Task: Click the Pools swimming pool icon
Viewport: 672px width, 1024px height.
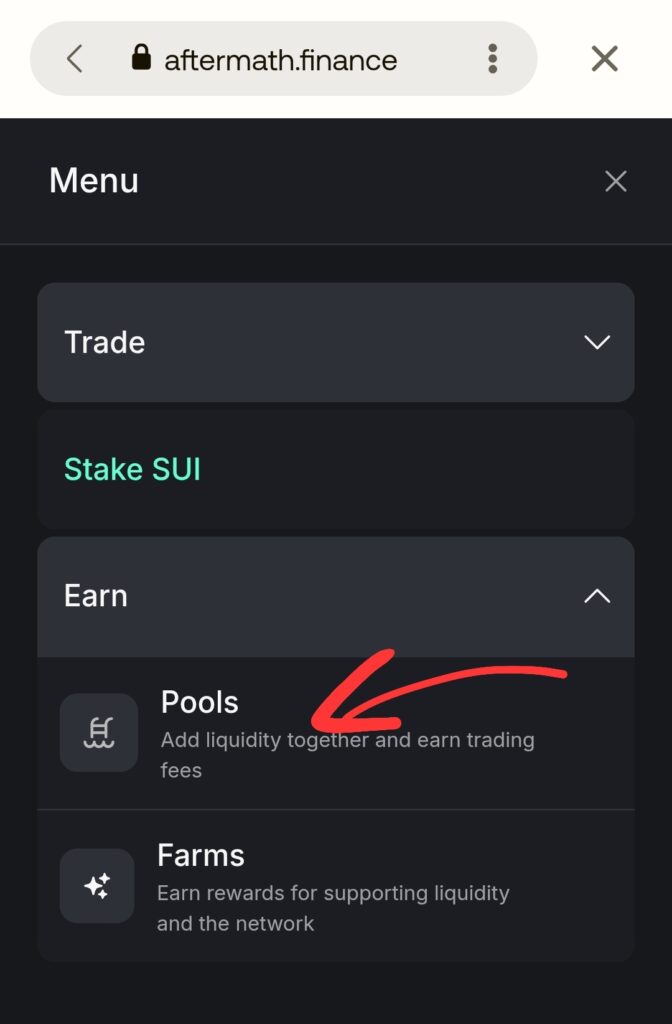Action: pyautogui.click(x=99, y=733)
